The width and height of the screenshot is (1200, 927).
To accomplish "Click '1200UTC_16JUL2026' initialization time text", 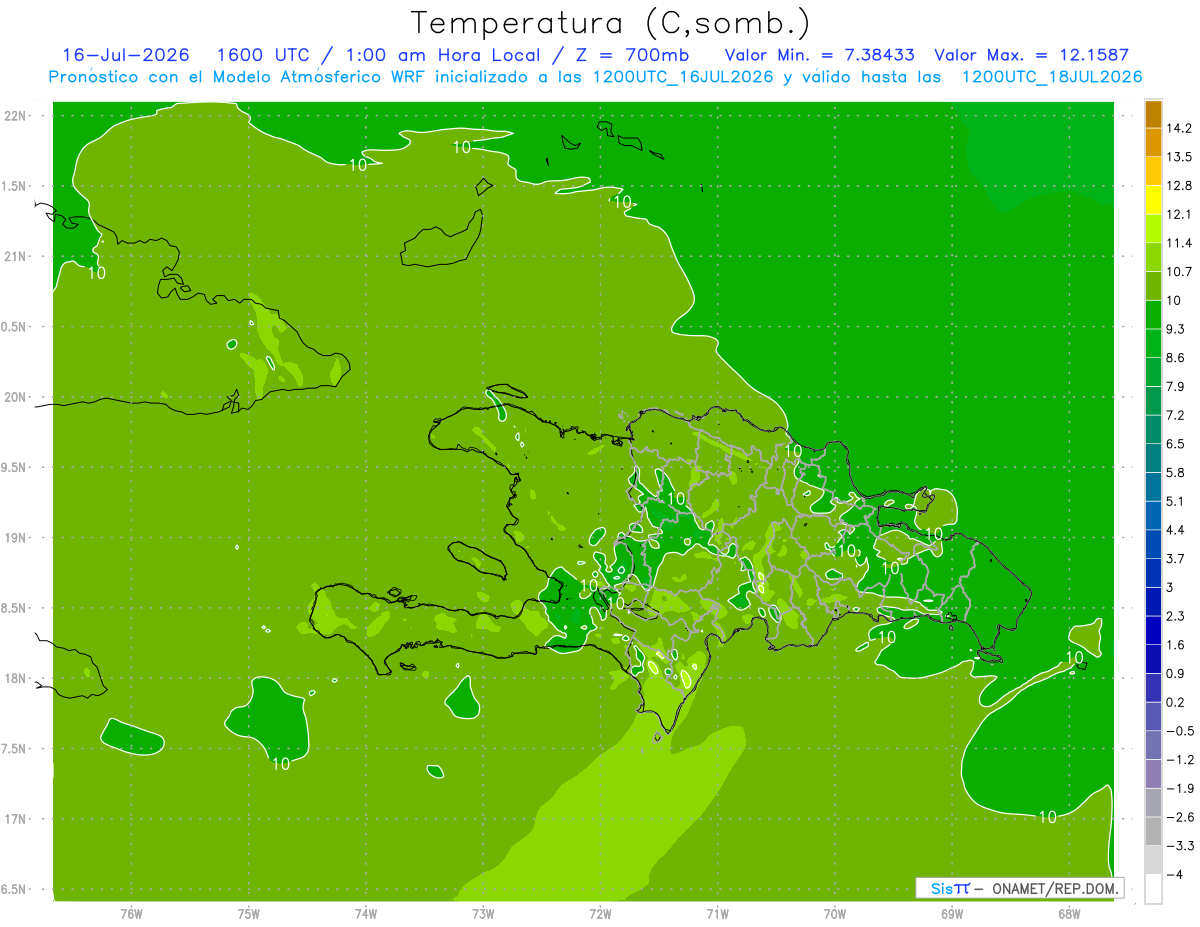I will (x=681, y=77).
